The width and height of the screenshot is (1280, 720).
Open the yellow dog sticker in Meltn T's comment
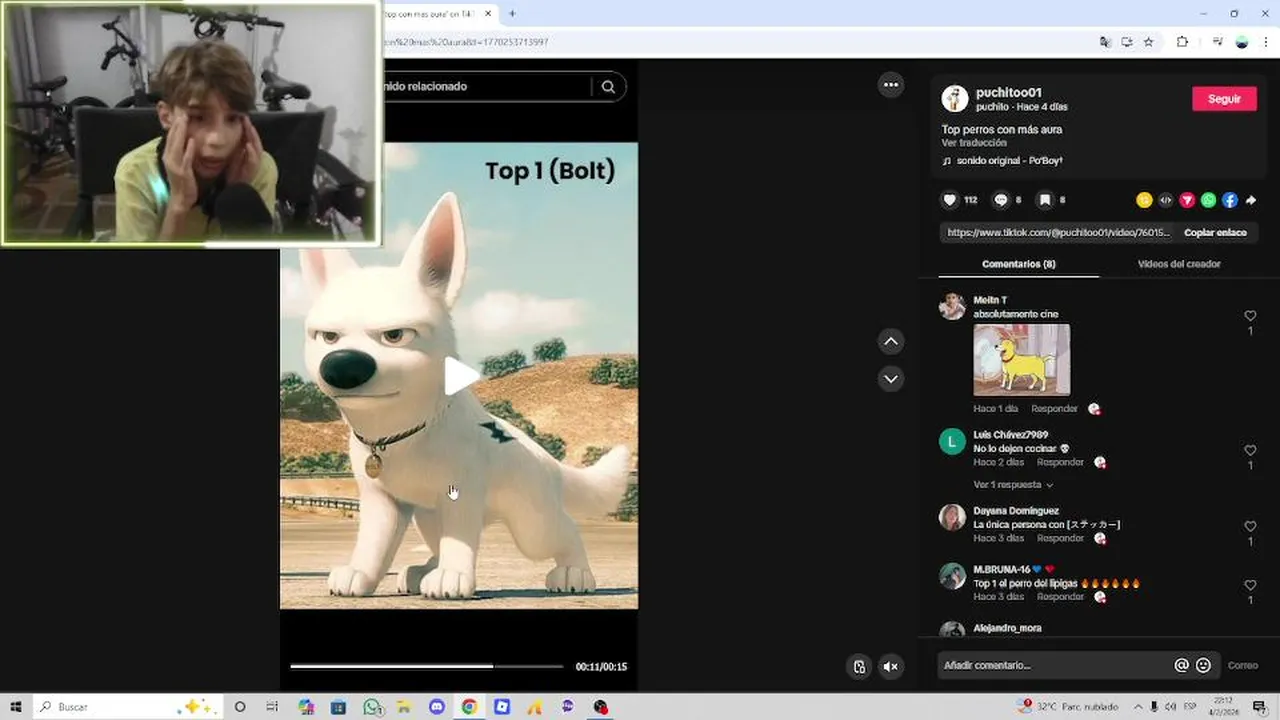coord(1021,360)
